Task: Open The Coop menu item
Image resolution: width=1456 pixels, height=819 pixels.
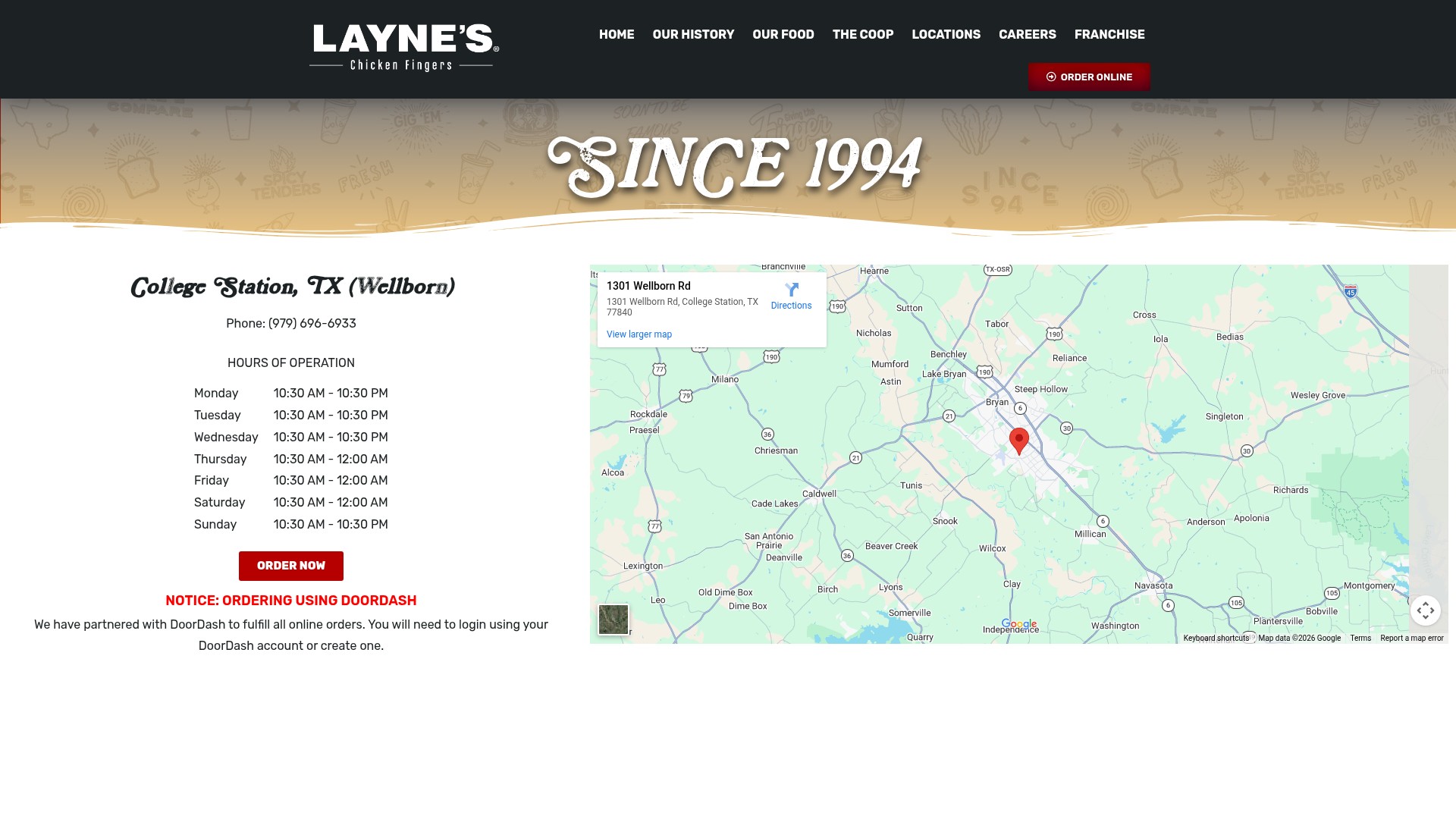Action: (x=863, y=34)
